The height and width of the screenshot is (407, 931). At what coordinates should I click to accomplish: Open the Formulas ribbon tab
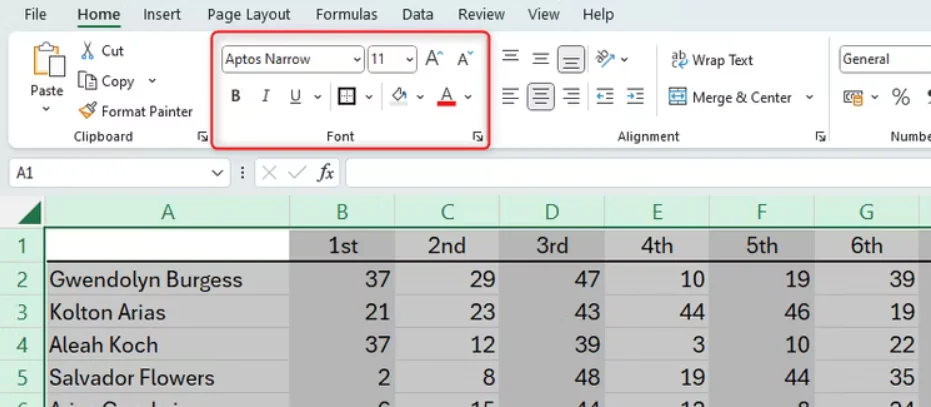346,15
